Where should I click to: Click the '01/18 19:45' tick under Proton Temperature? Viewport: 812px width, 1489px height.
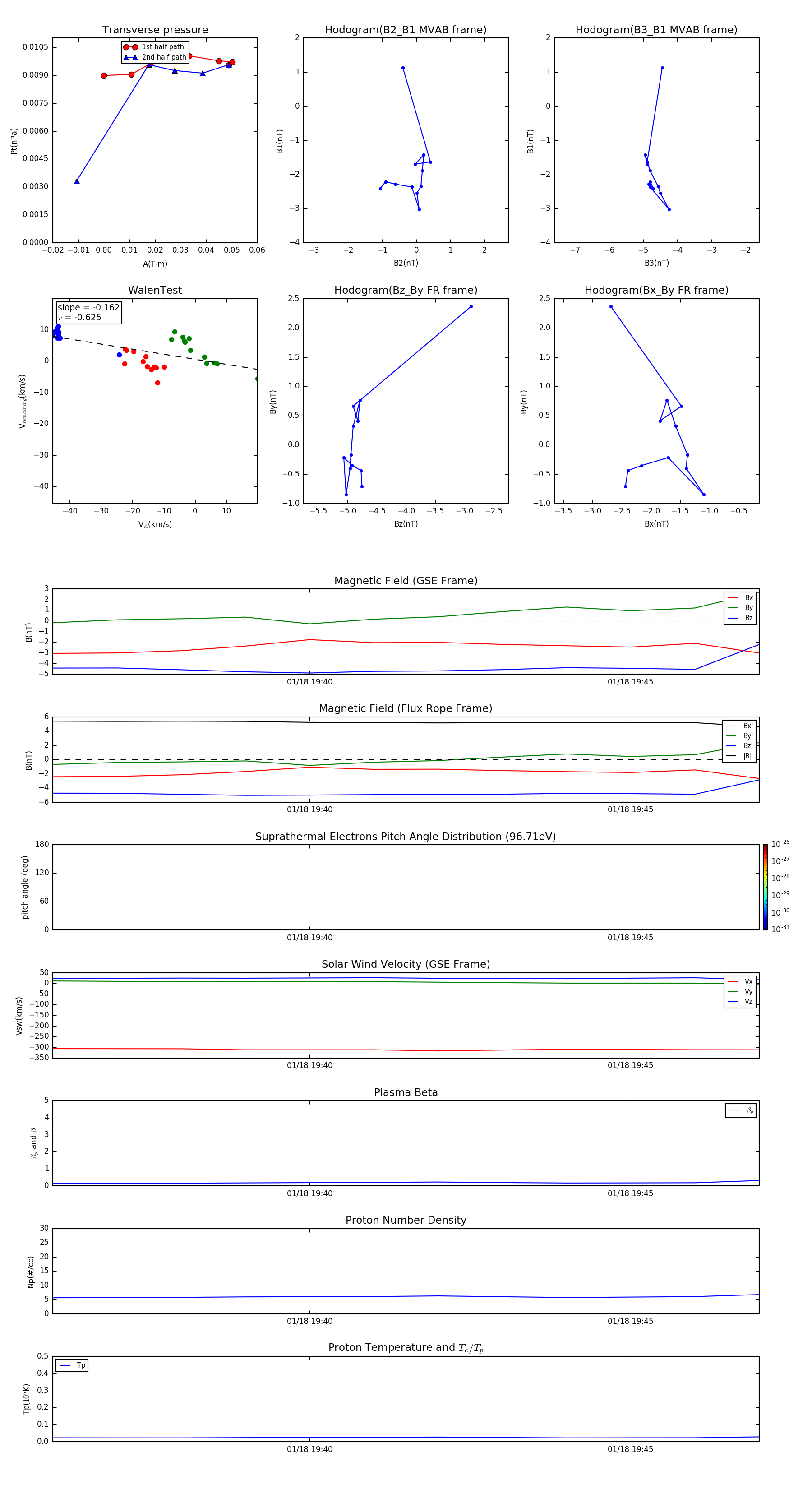coord(631,1449)
